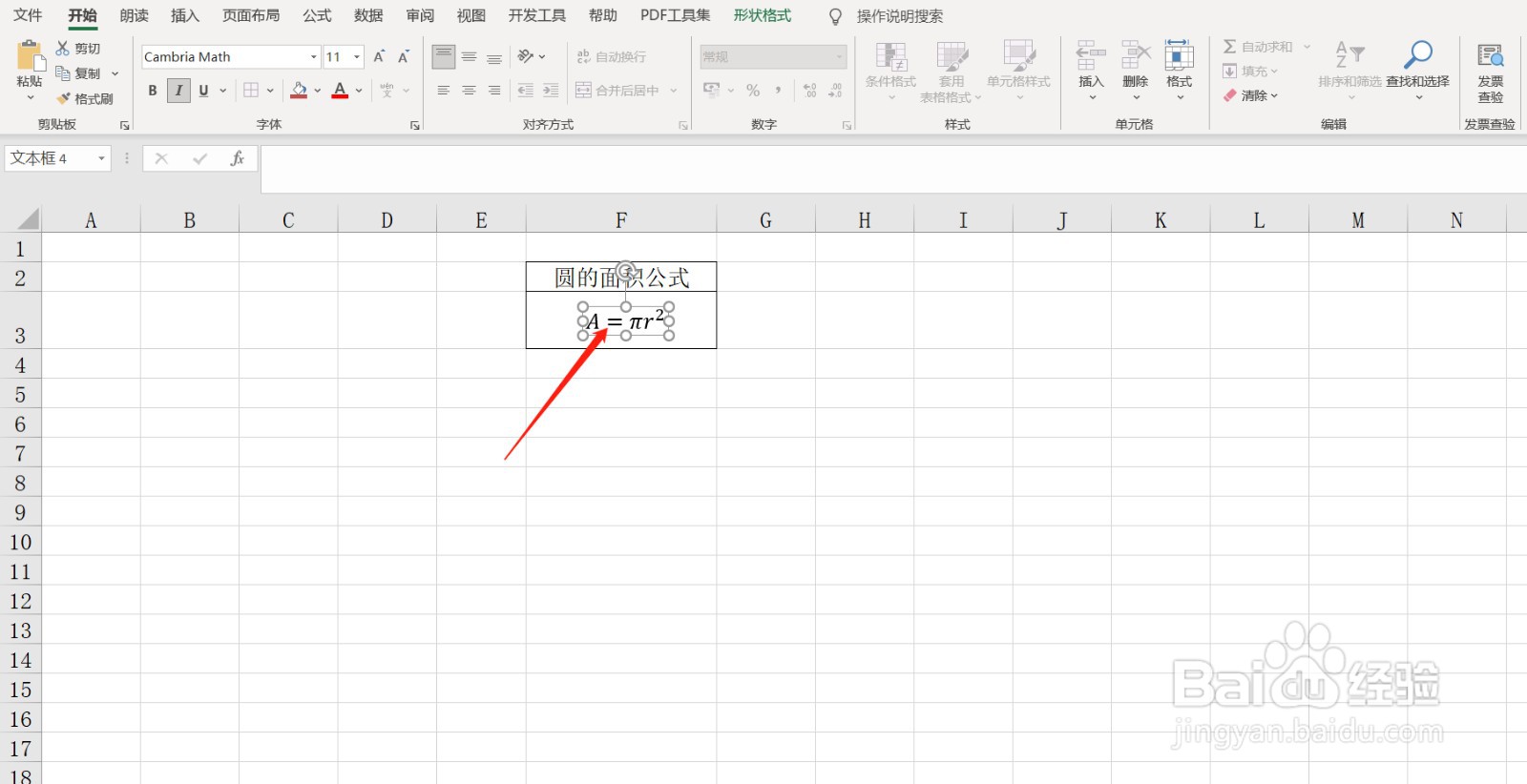Click the decrease indent icon
Screen dimensions: 1527x784
[x=525, y=91]
